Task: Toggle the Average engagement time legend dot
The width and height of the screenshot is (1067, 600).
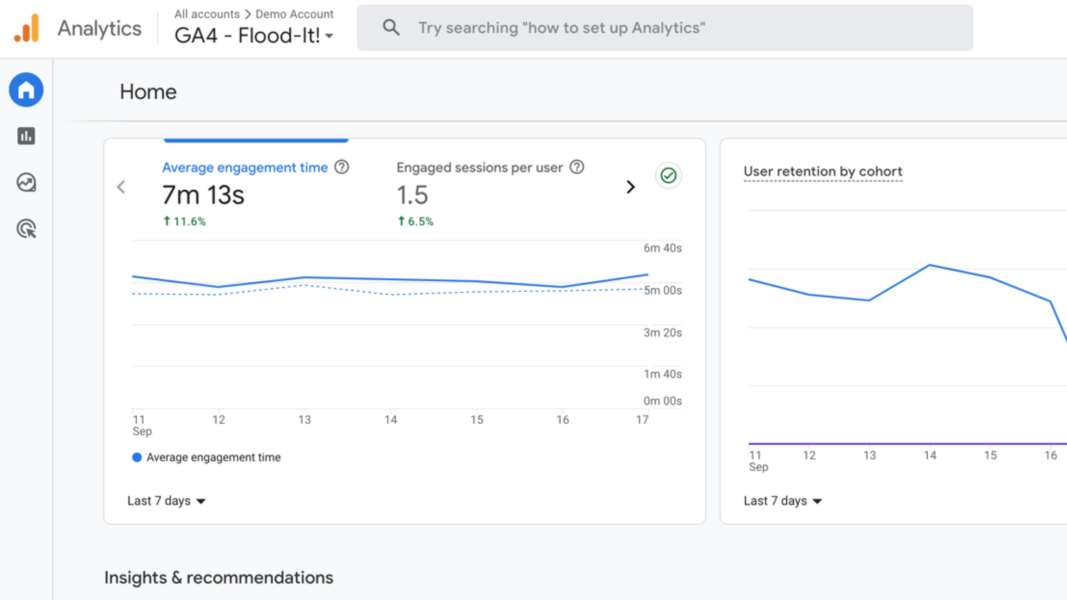Action: click(137, 457)
